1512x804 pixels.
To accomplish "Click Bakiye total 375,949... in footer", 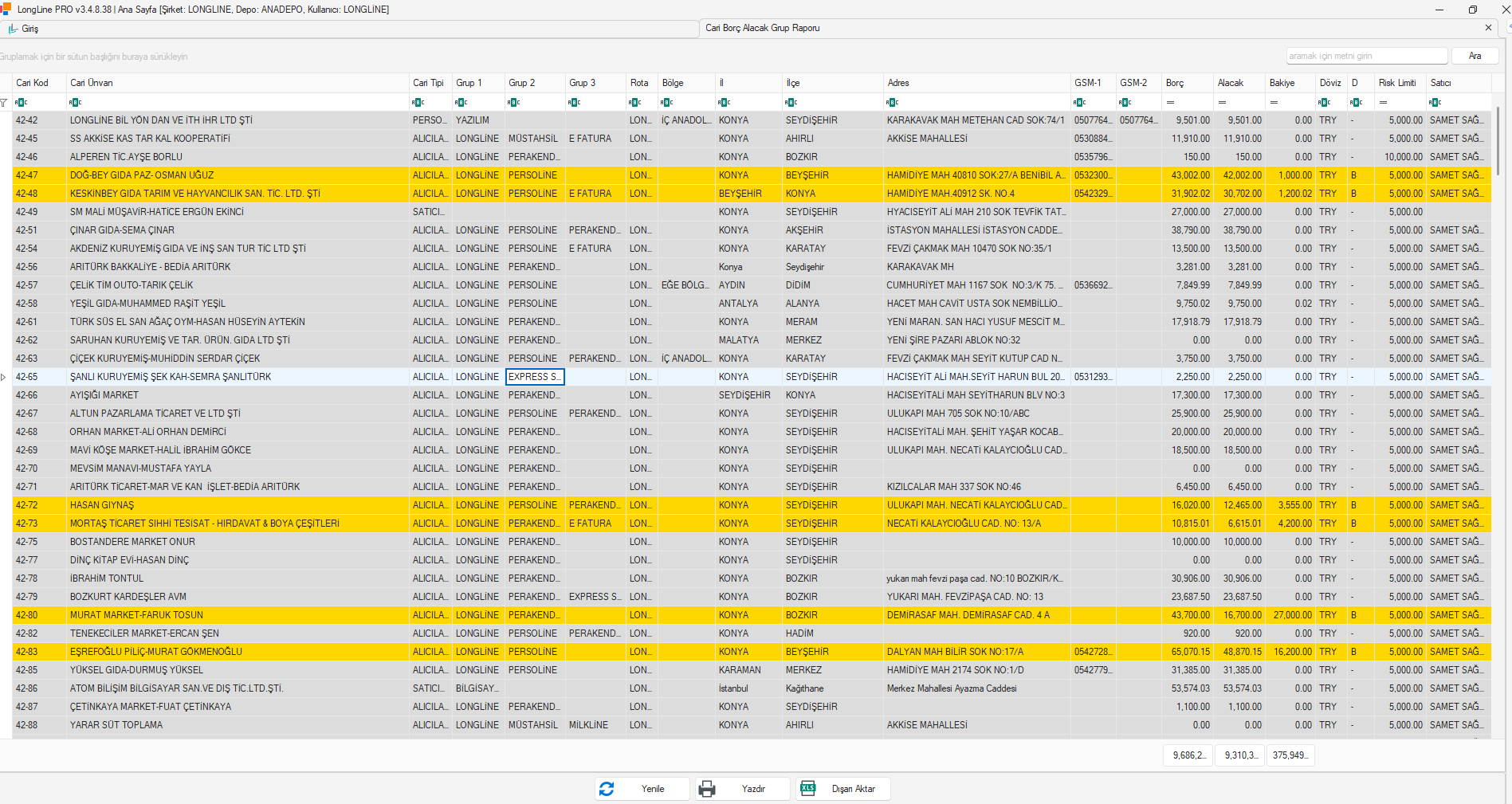I will coord(1290,755).
